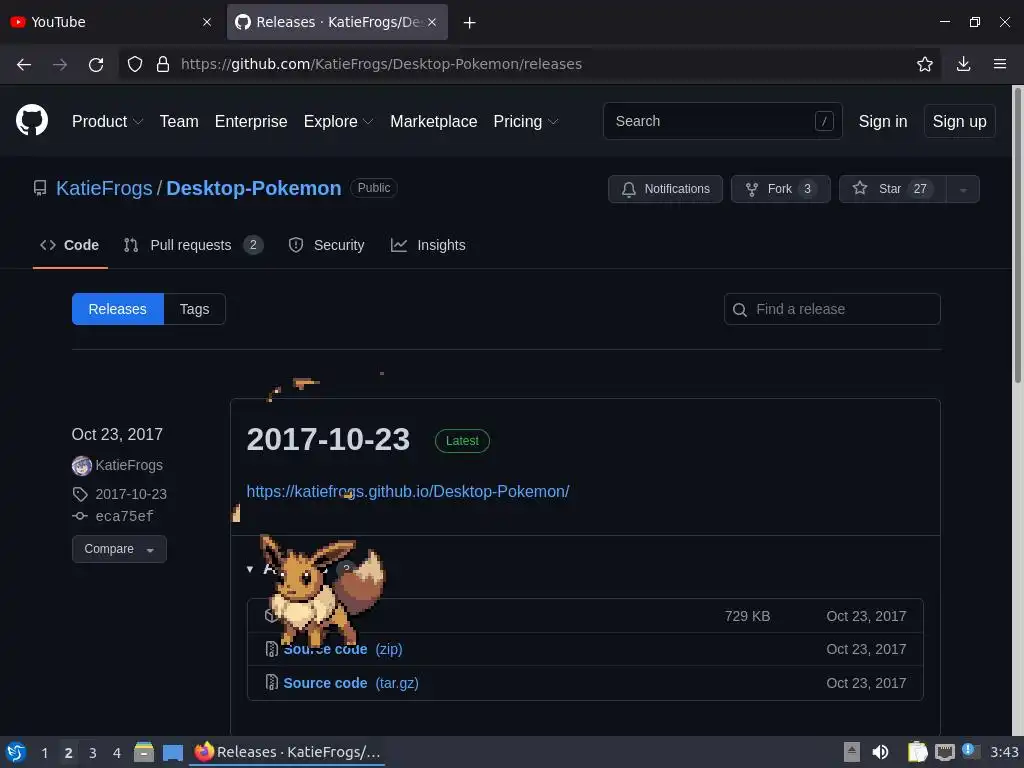The height and width of the screenshot is (768, 1024).
Task: Open the dropdown next to Star
Action: point(963,189)
